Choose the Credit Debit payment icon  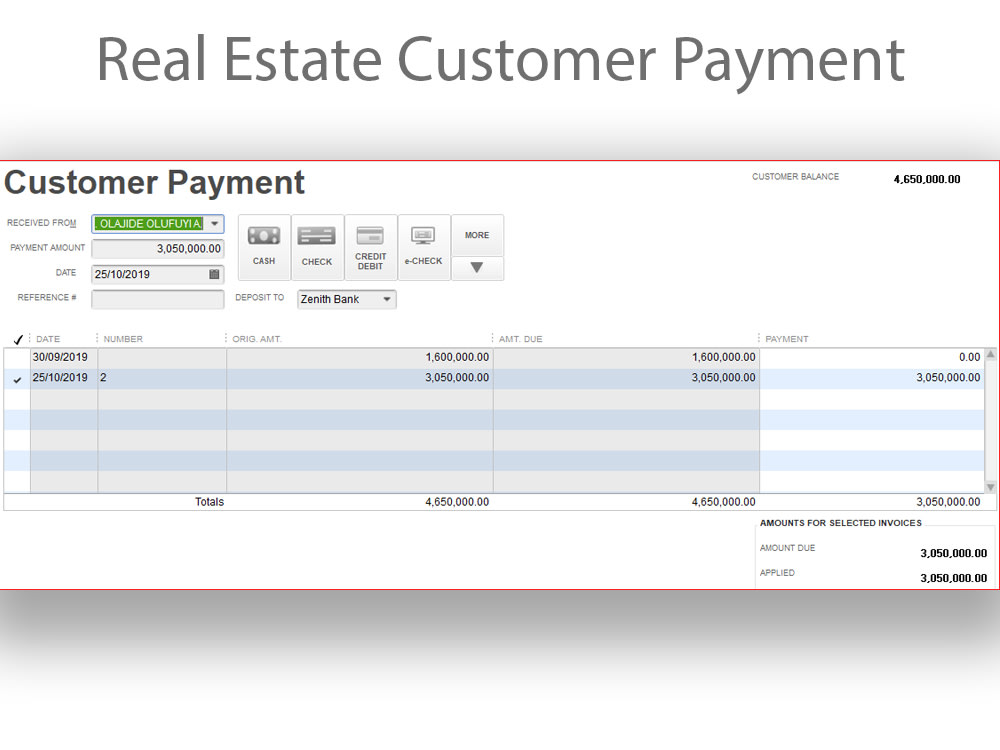tap(370, 246)
